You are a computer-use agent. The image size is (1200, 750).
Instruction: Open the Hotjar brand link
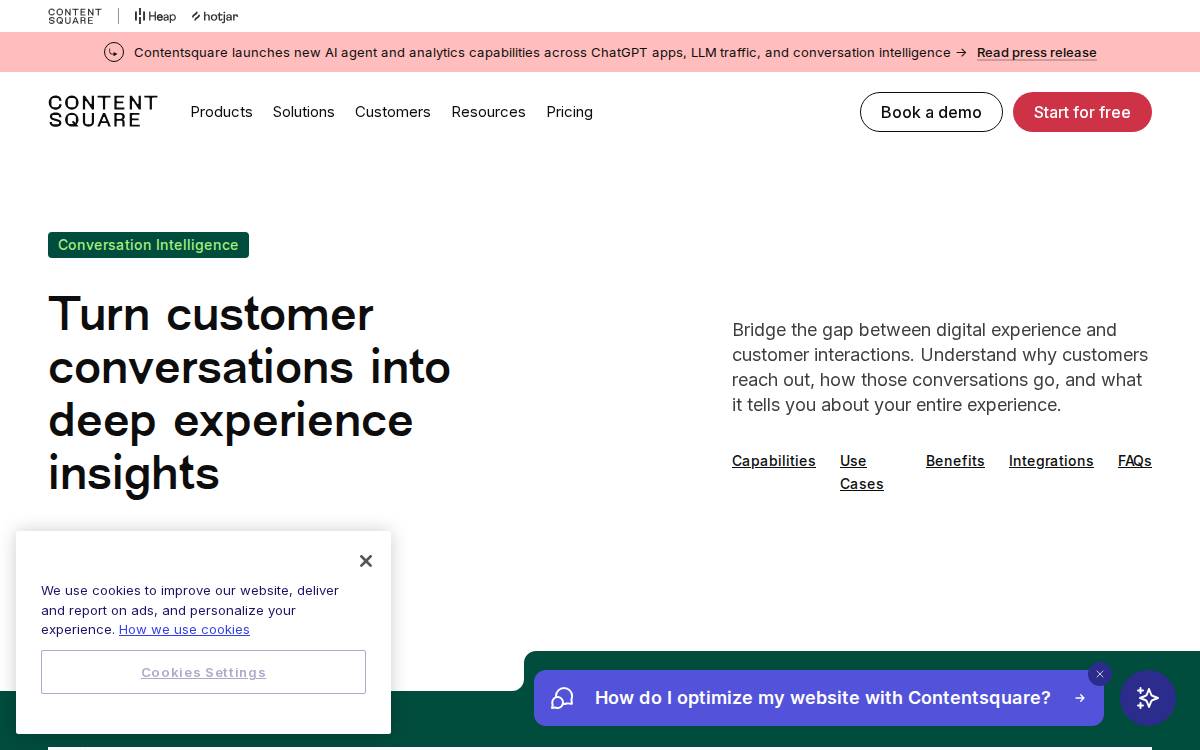pos(215,16)
